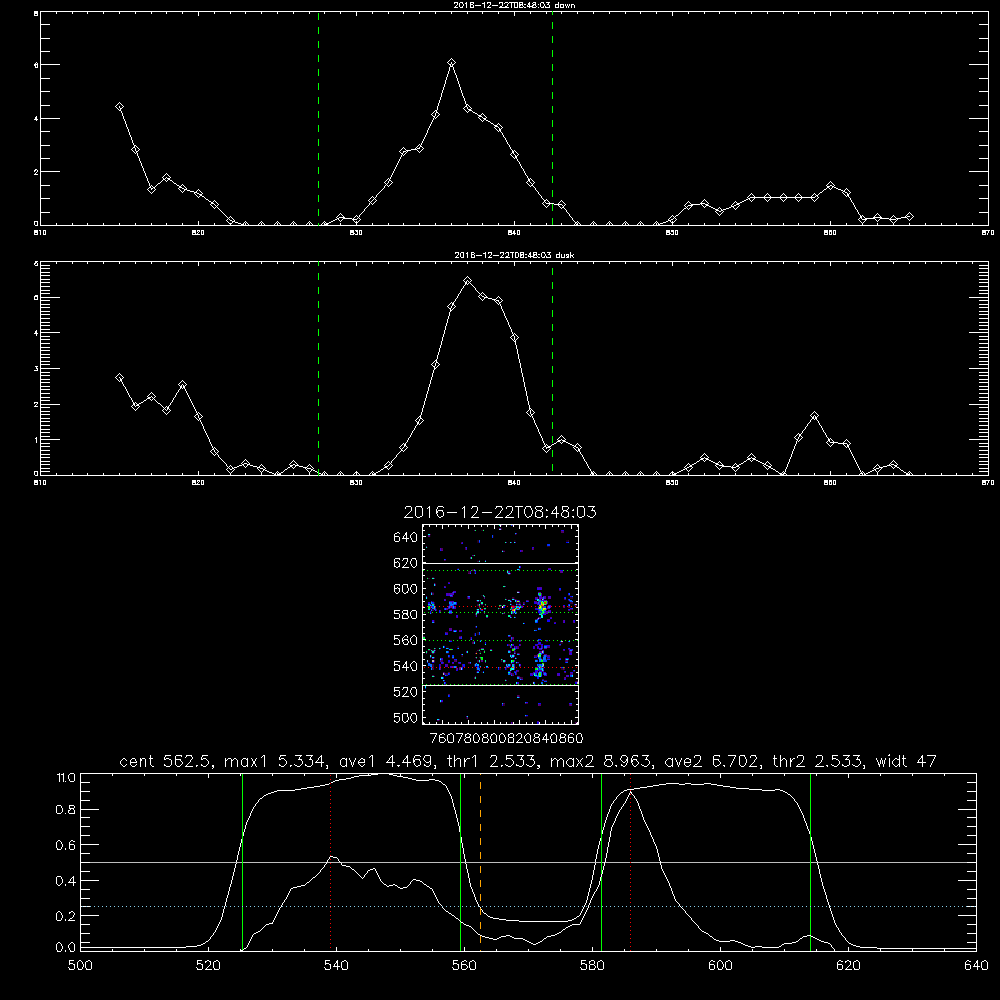Screen dimensions: 1000x1000
Task: Click the dotted cyan horizontal threshold line
Action: tap(528, 906)
